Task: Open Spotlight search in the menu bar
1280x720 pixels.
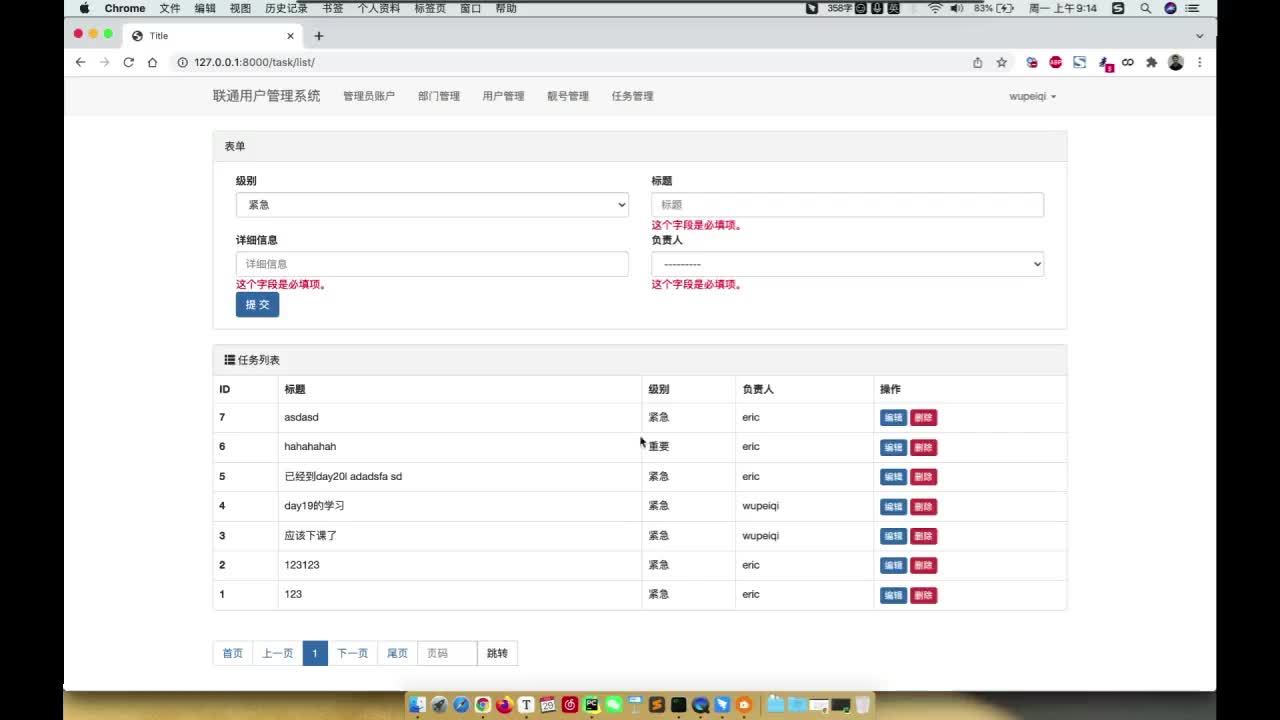Action: (1145, 8)
